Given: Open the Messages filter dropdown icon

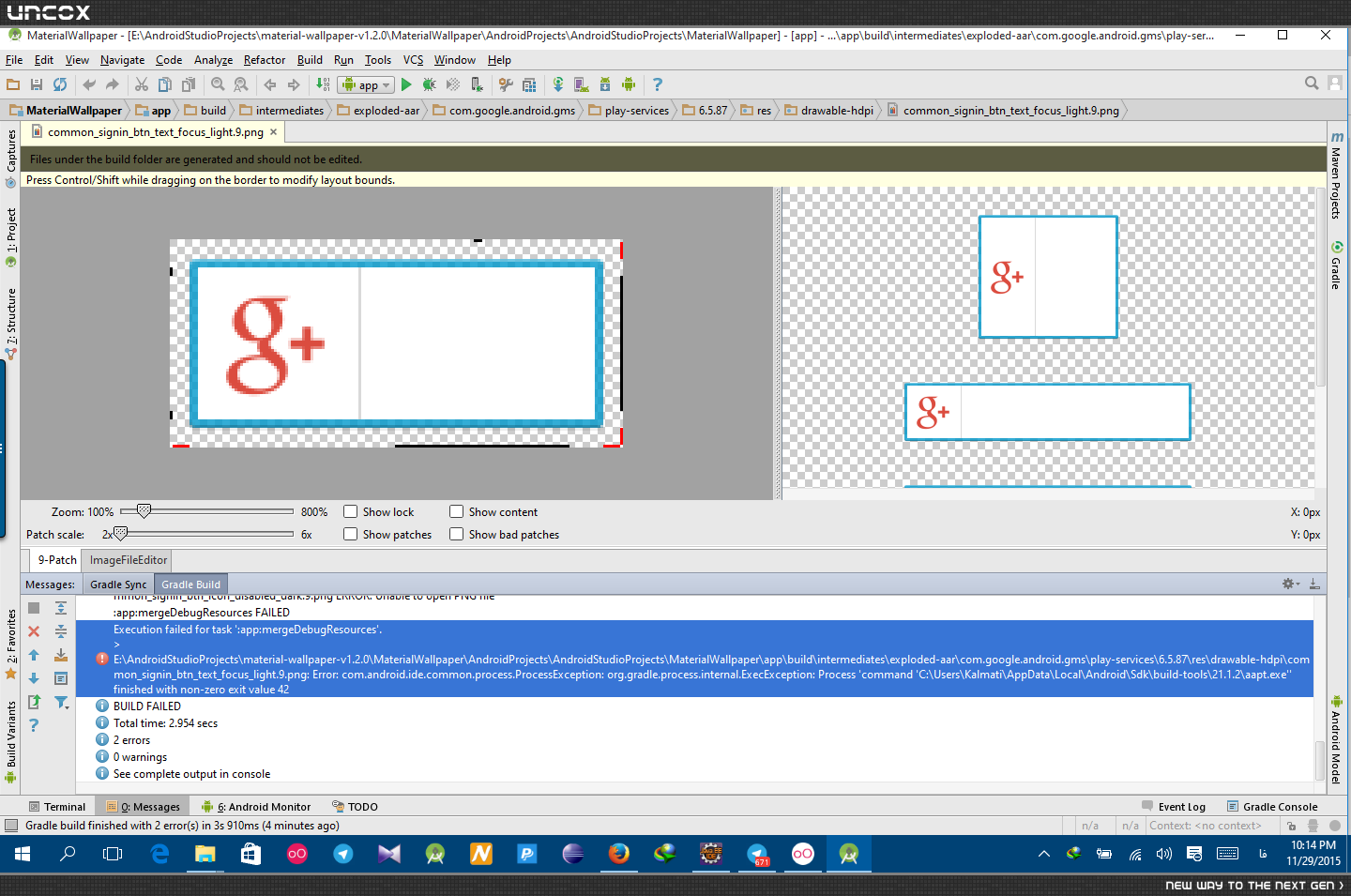Looking at the screenshot, I should 62,702.
